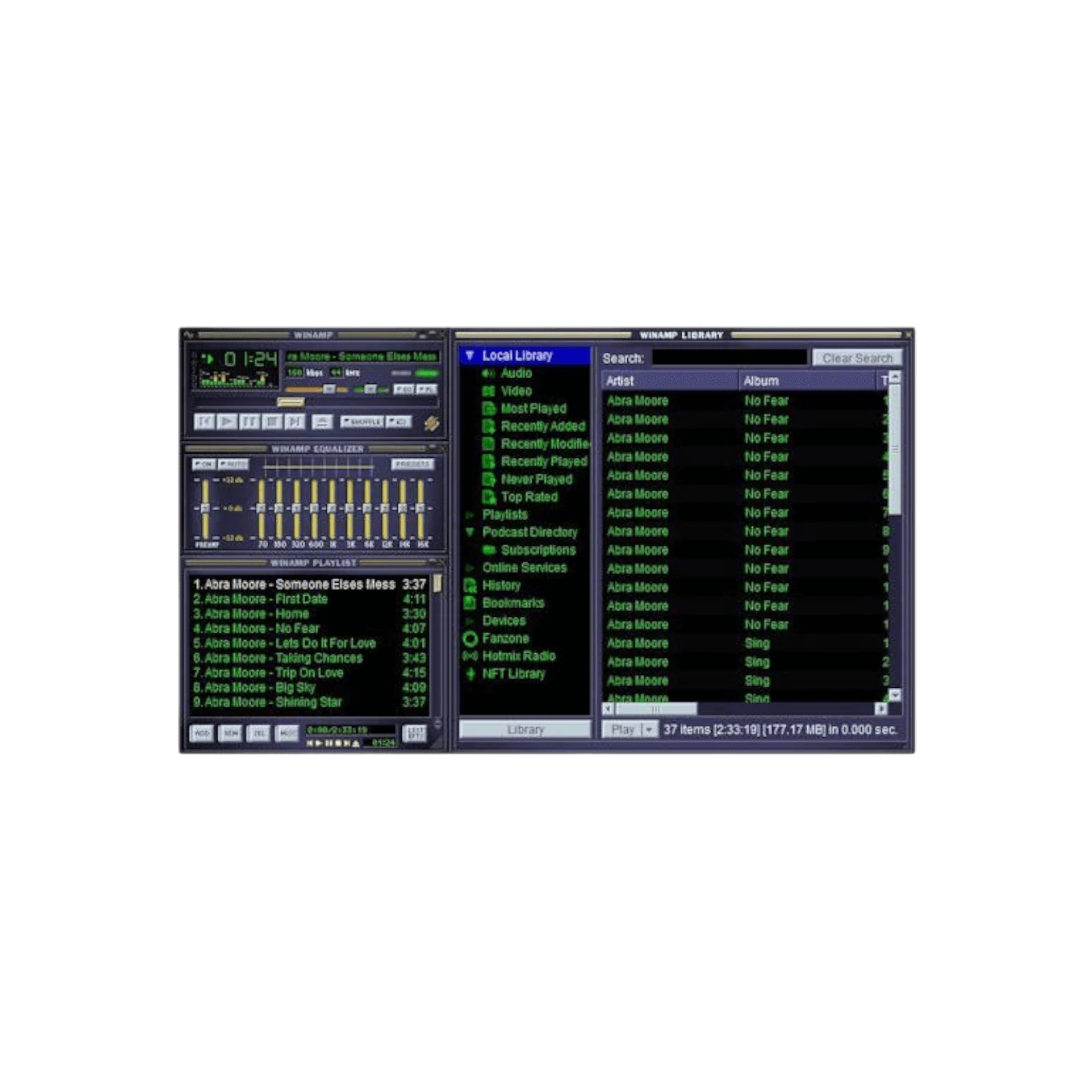
Task: Click the Winamp lightning bolt logo
Action: tap(431, 423)
